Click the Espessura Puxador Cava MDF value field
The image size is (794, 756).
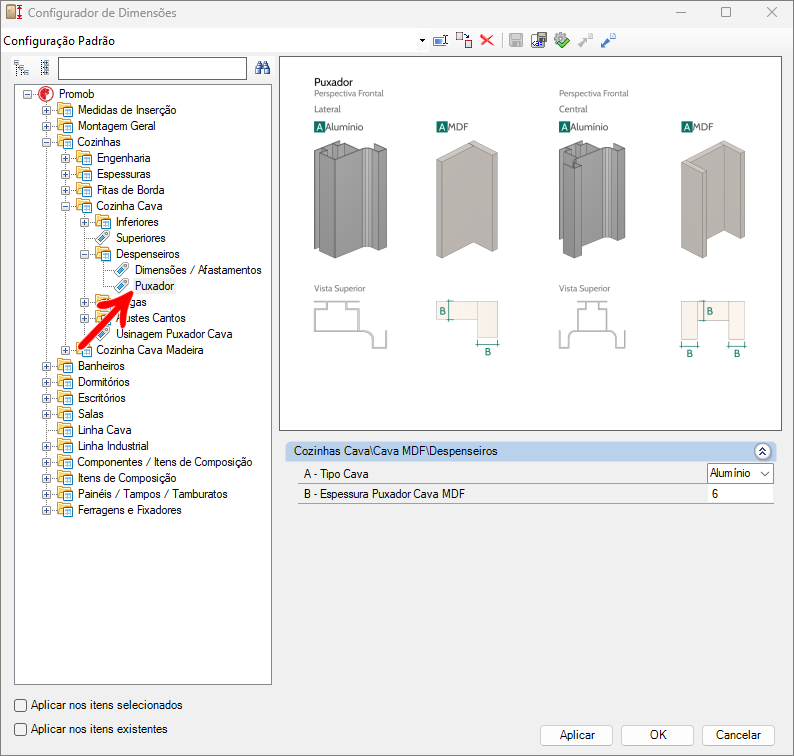pyautogui.click(x=740, y=494)
